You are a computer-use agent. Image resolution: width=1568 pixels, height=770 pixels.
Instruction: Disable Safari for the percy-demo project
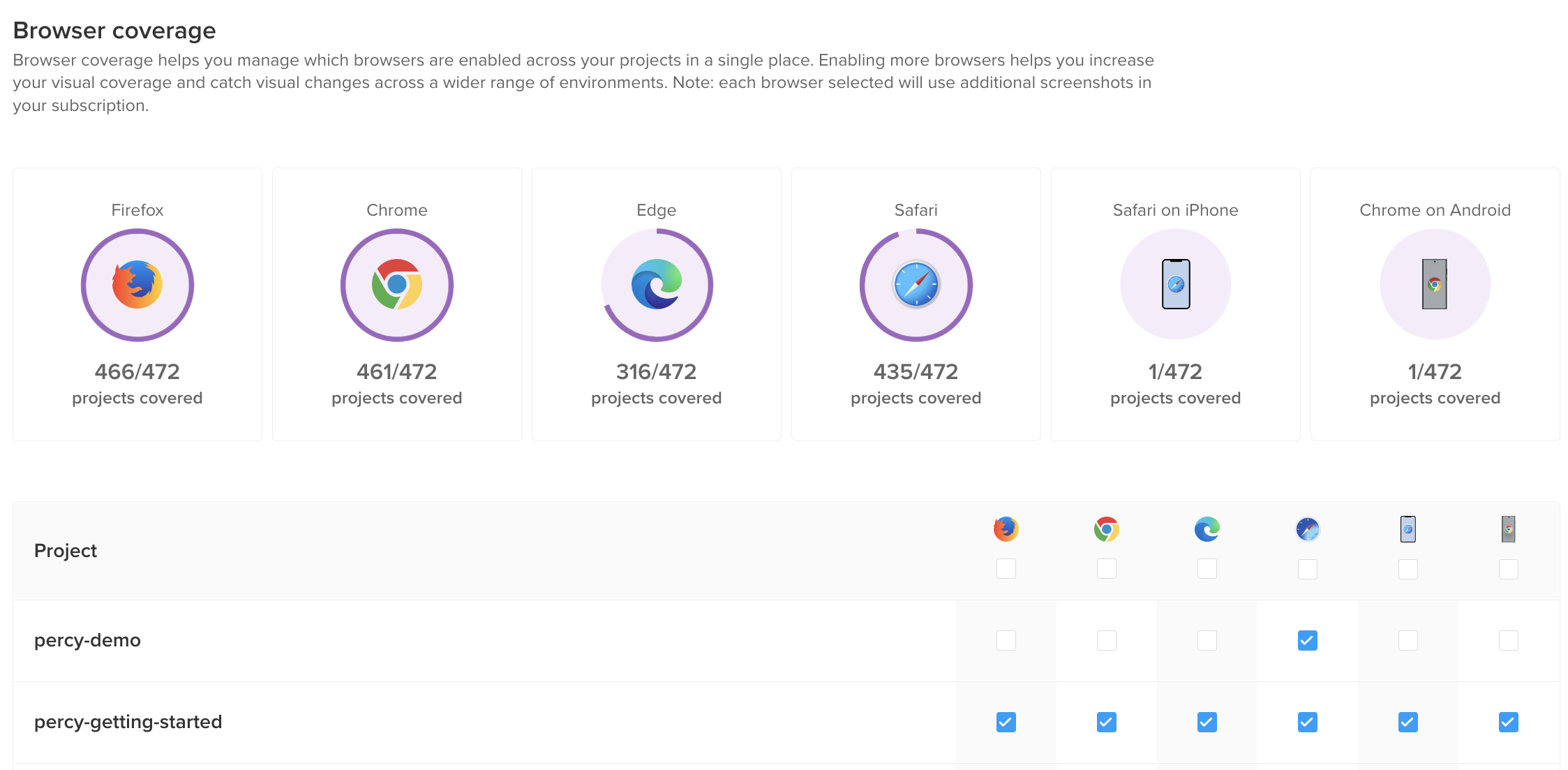pyautogui.click(x=1307, y=640)
